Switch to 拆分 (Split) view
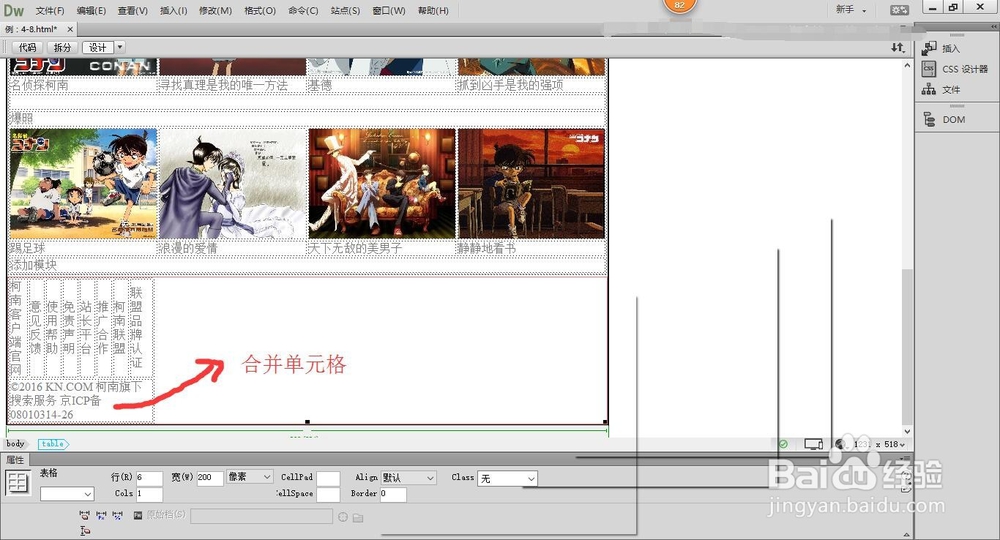Viewport: 1000px width, 540px height. click(62, 47)
